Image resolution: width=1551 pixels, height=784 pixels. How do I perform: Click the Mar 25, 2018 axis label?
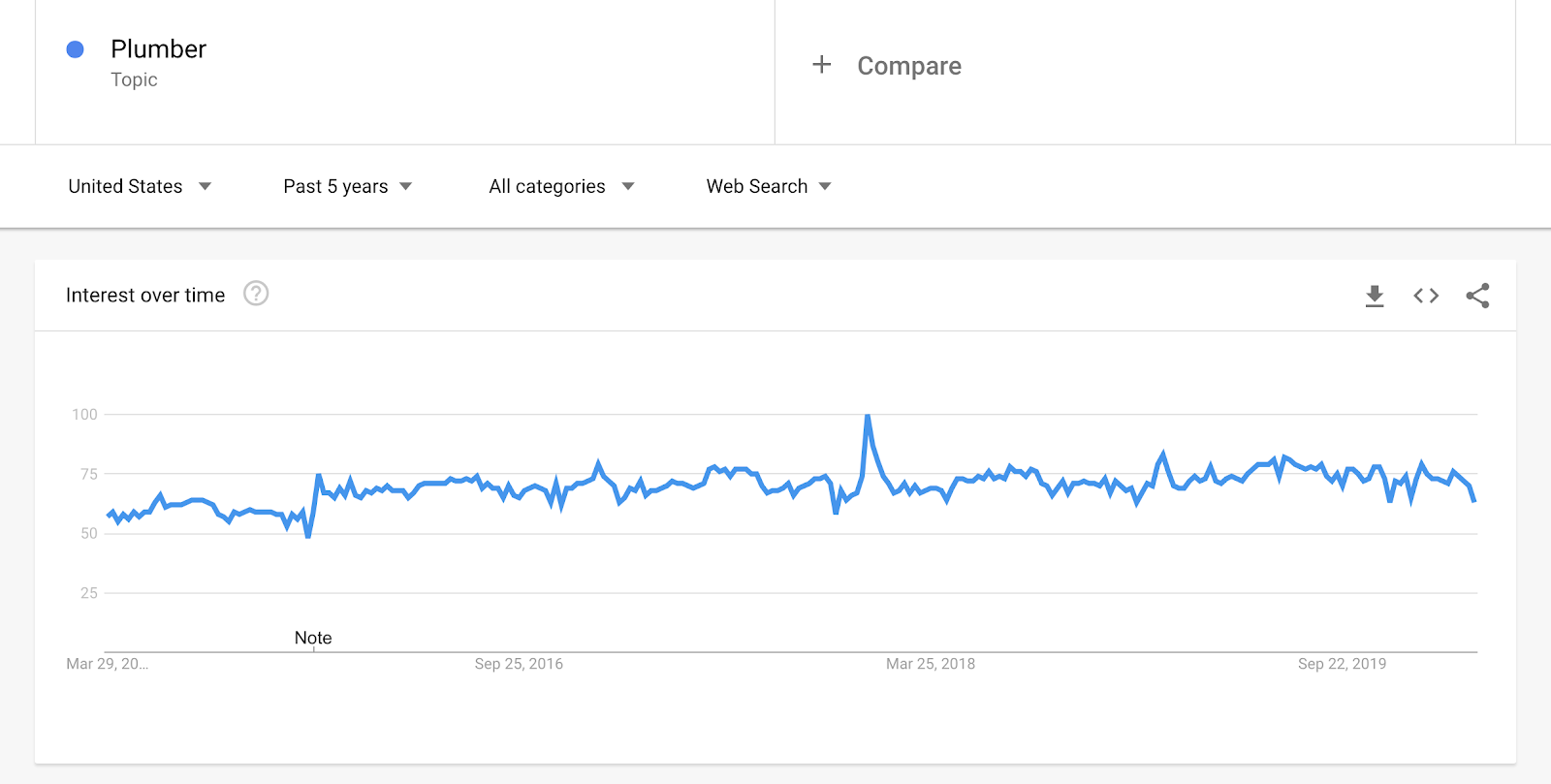[931, 664]
